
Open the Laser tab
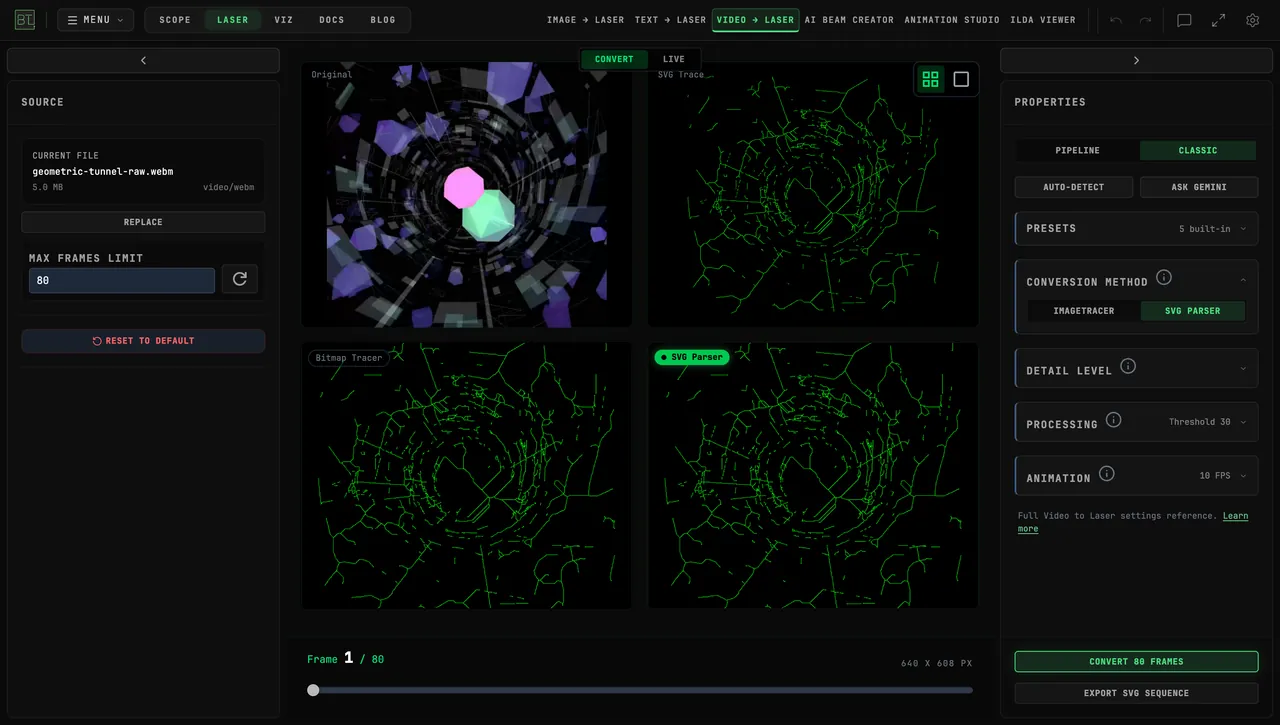click(x=233, y=20)
